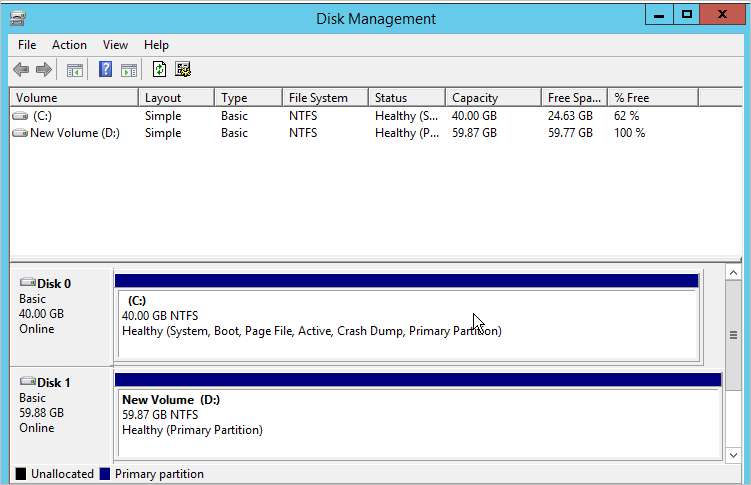Sort by the % Free column header
The height and width of the screenshot is (485, 751).
[653, 98]
